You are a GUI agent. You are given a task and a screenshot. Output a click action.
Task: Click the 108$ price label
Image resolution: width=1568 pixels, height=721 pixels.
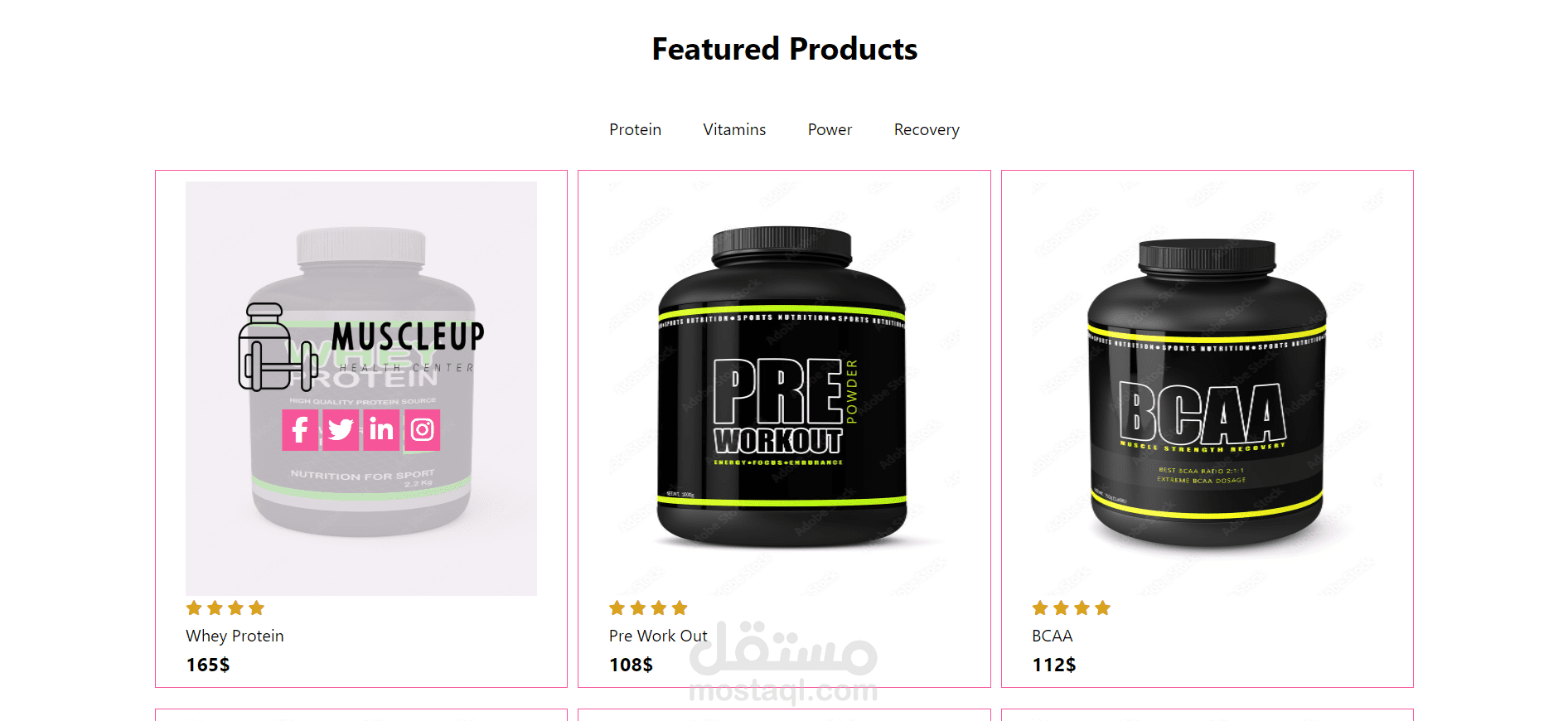(x=631, y=665)
